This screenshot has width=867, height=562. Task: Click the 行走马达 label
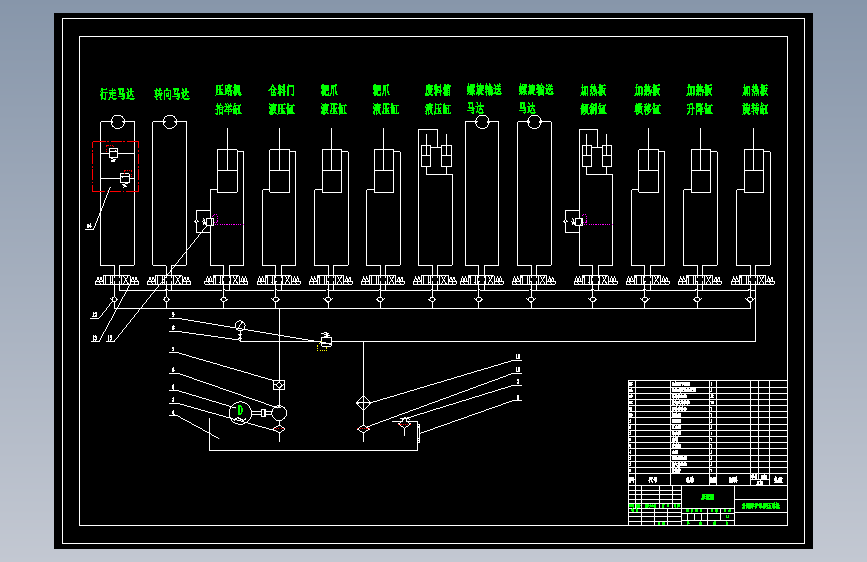click(x=117, y=94)
